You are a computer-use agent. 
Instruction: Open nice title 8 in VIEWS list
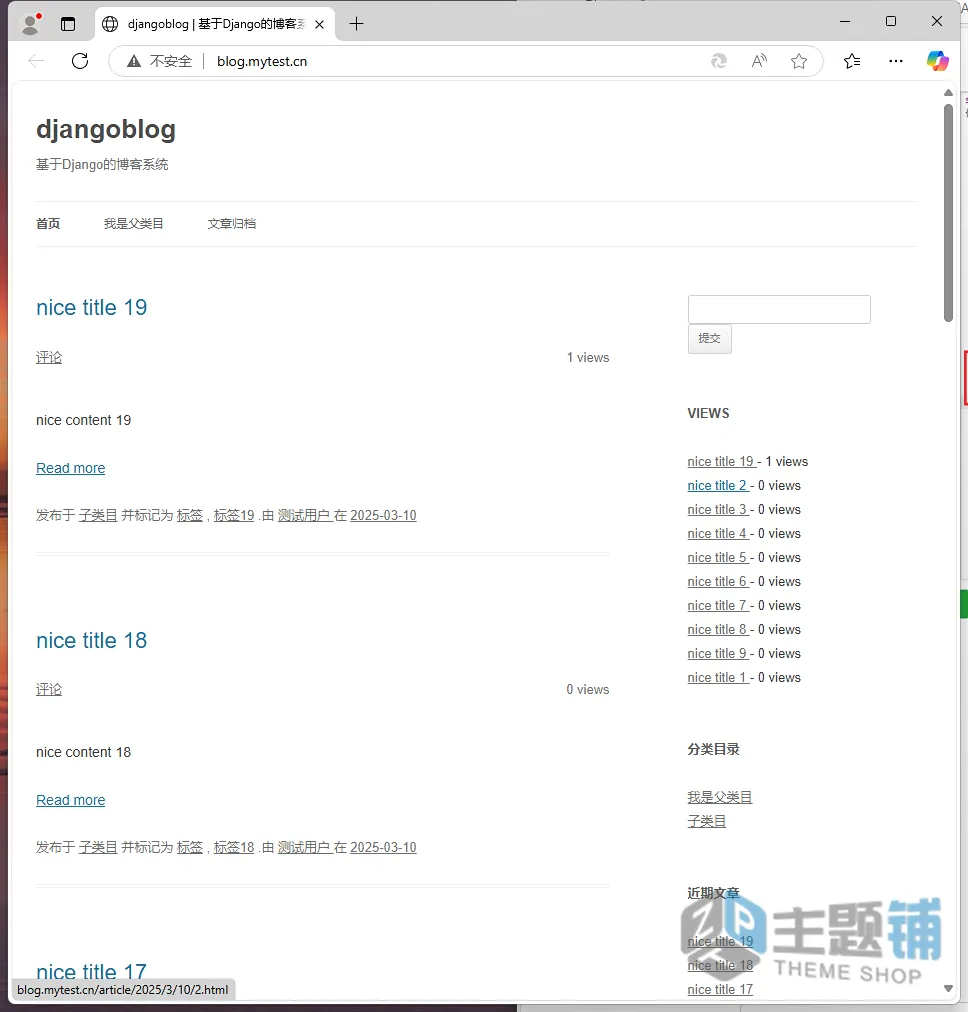click(x=717, y=629)
